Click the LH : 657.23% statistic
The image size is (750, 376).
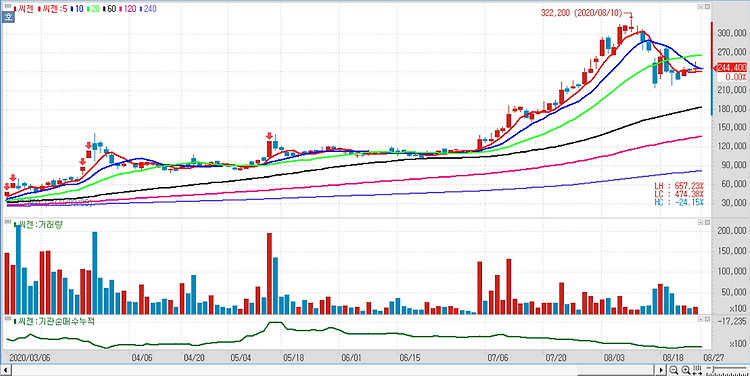pyautogui.click(x=679, y=186)
